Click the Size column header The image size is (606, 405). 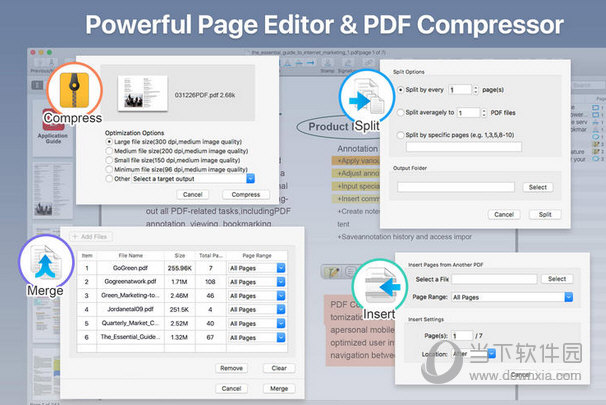[x=180, y=255]
